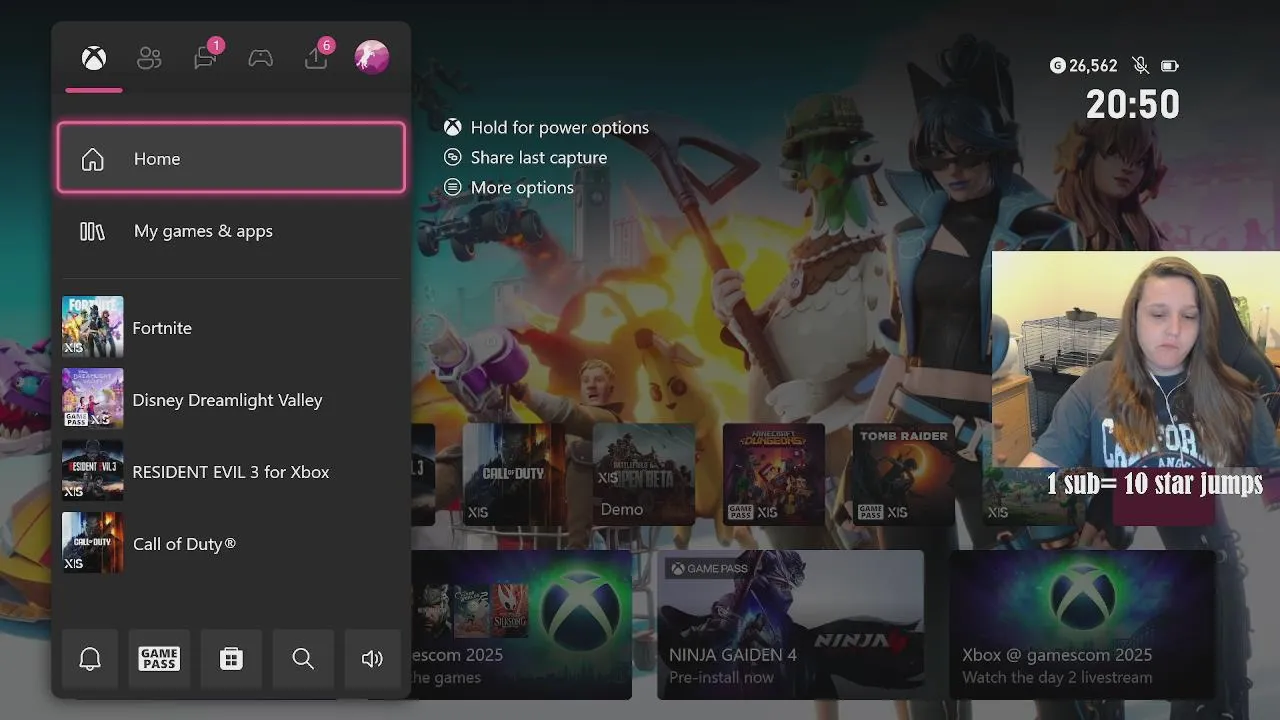Open notifications bell icon
The height and width of the screenshot is (720, 1280).
(x=90, y=658)
